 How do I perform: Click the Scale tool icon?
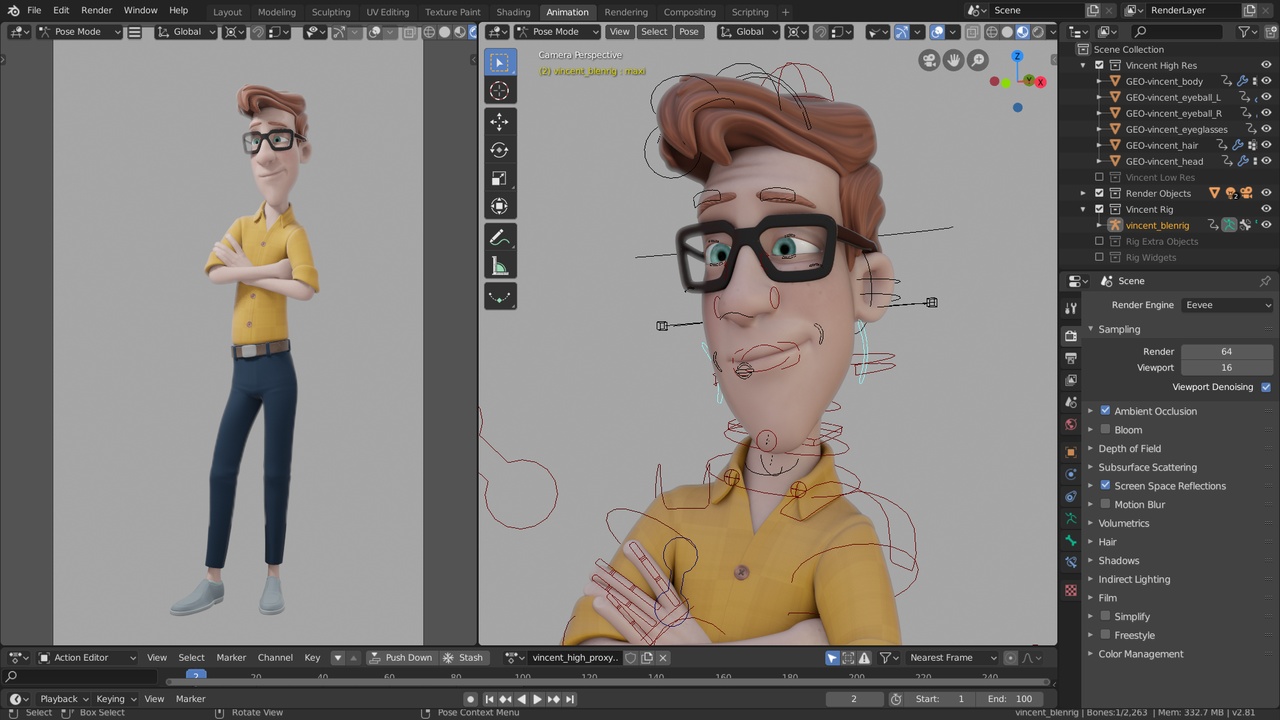coord(500,178)
